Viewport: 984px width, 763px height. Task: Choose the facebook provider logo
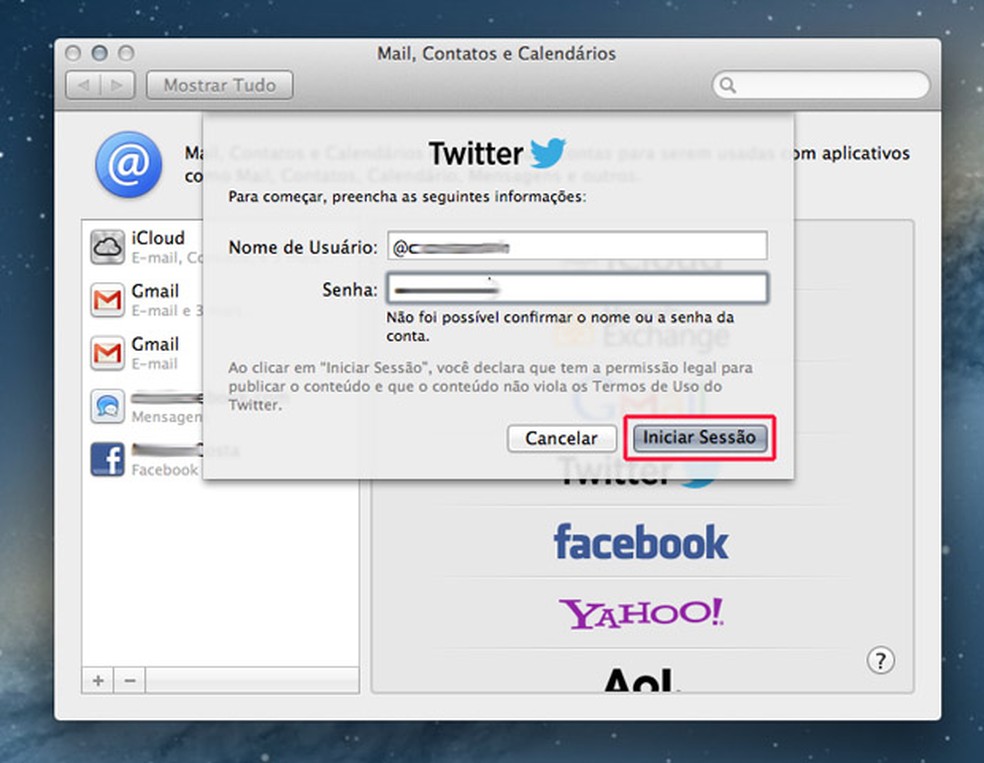640,541
